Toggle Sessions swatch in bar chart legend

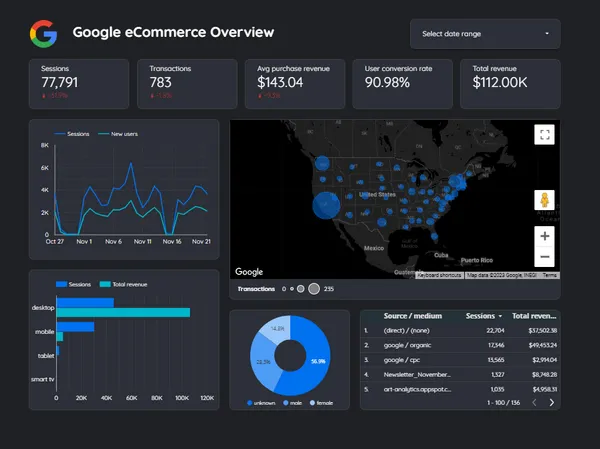tap(62, 284)
